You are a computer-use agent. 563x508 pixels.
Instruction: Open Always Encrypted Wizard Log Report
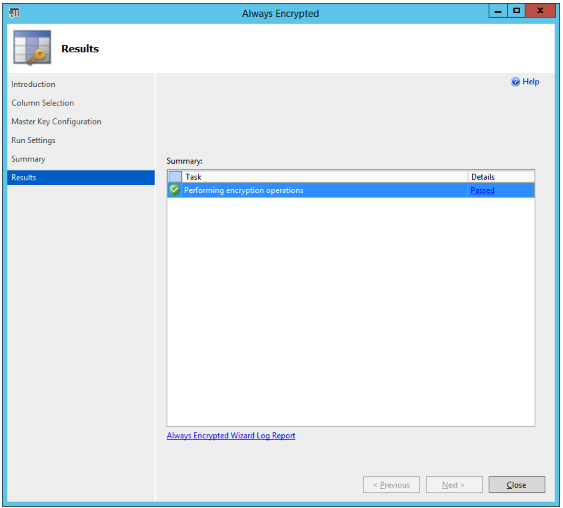click(231, 435)
